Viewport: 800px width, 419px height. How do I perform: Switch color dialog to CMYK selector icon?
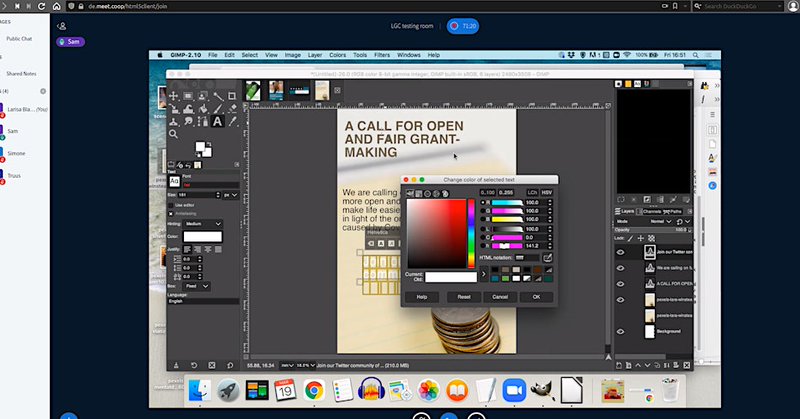[x=419, y=194]
